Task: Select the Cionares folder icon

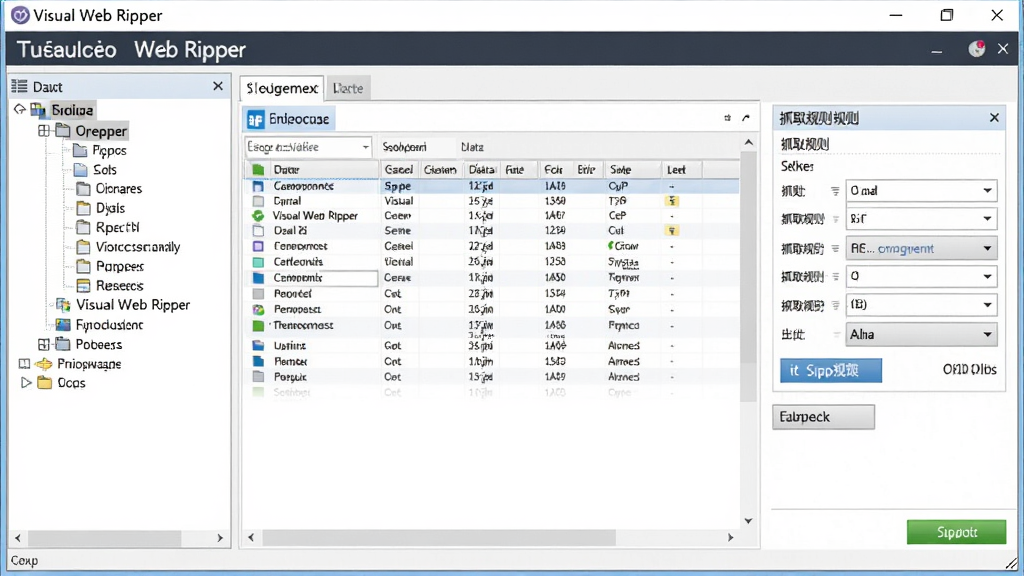Action: click(84, 189)
